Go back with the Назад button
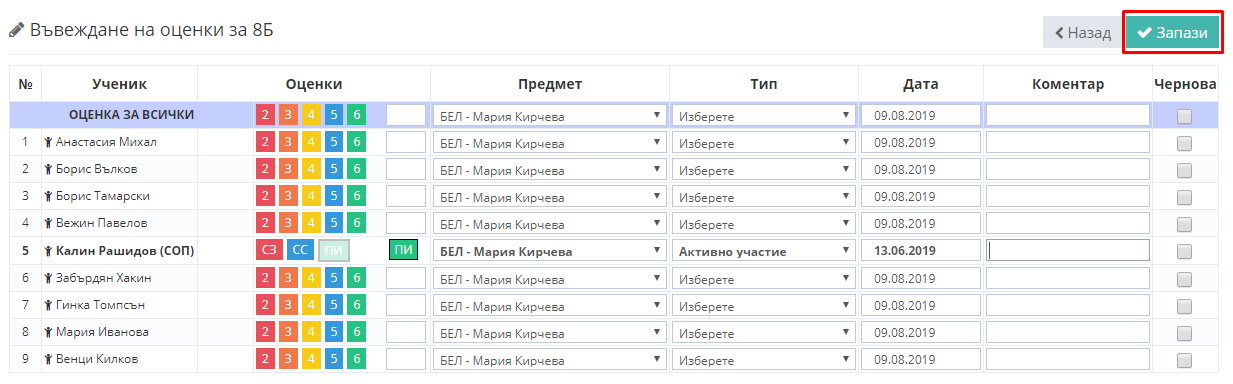Viewport: 1233px width, 384px height. (x=1082, y=32)
